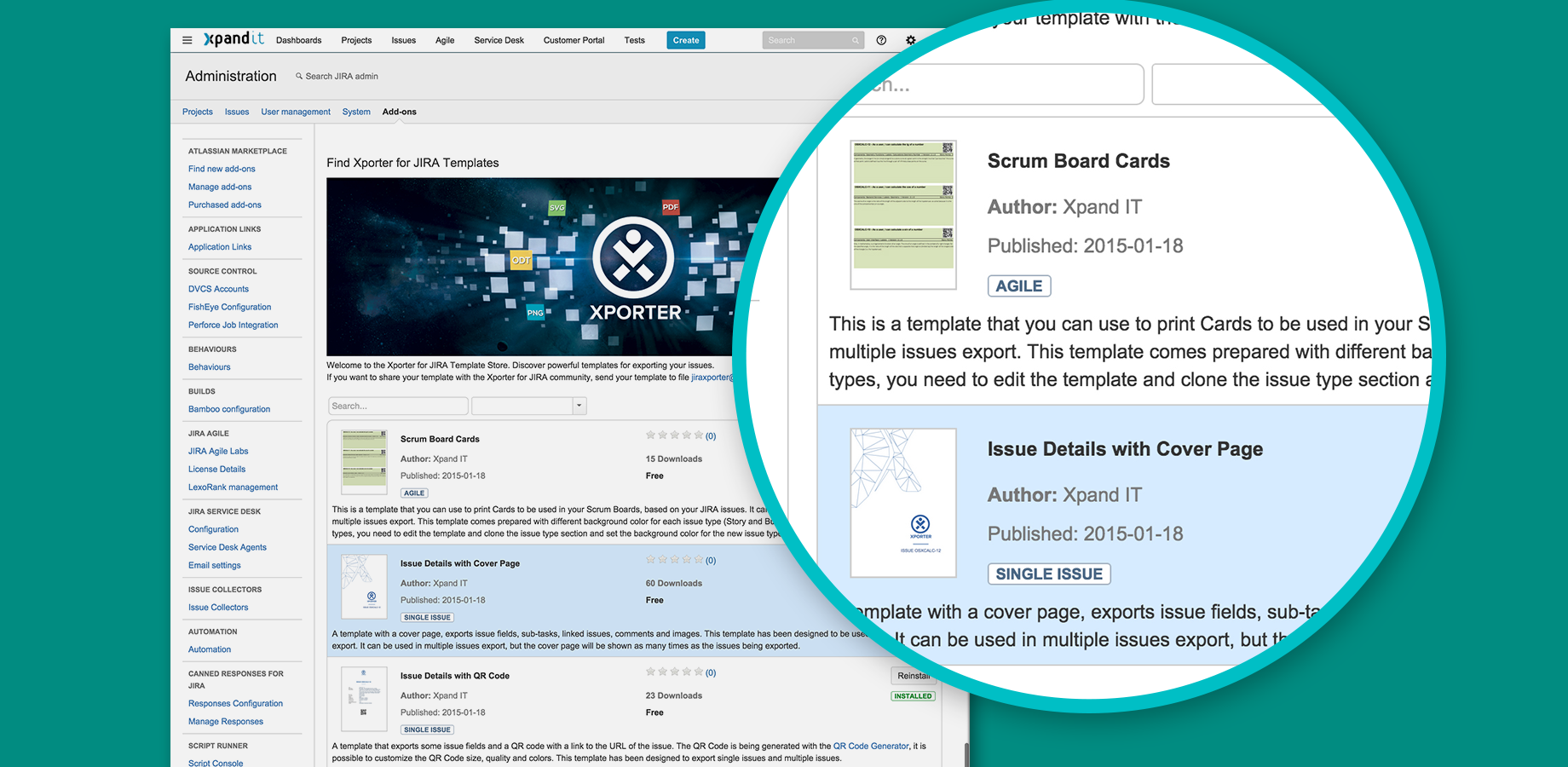This screenshot has width=1568, height=767.
Task: Switch to Projects admin tab
Action: coord(198,112)
